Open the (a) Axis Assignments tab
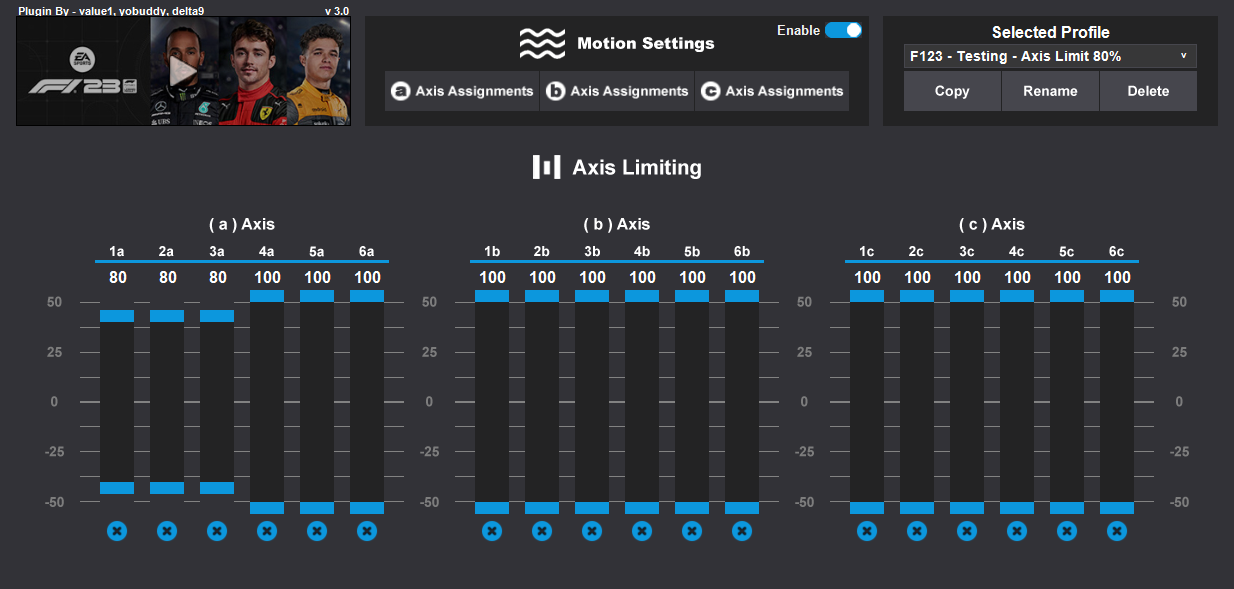Viewport: 1234px width, 589px height. (462, 91)
